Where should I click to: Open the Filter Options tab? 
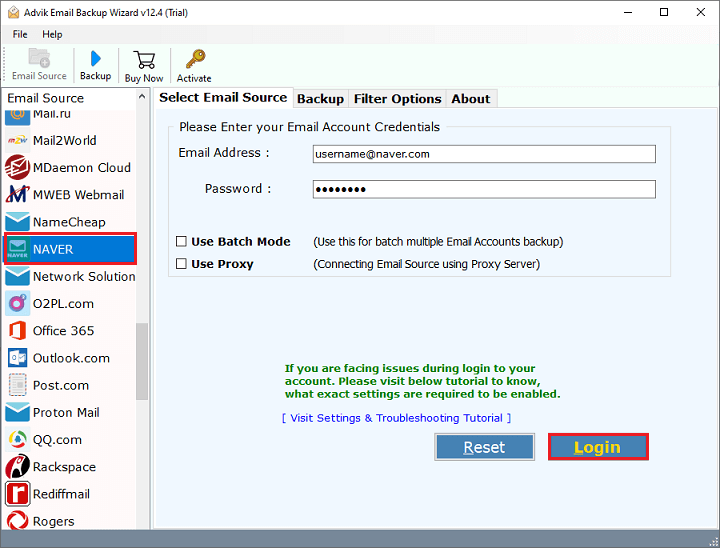(397, 99)
